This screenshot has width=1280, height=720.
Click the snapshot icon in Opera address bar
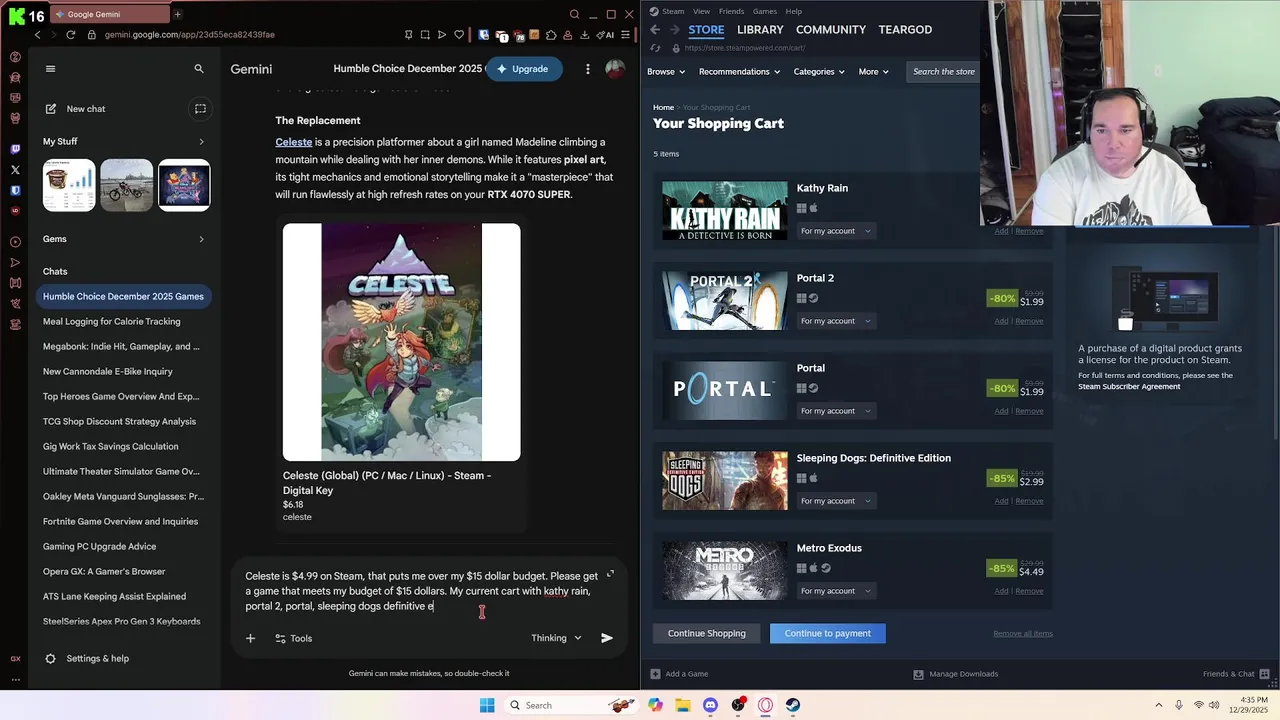(x=425, y=35)
